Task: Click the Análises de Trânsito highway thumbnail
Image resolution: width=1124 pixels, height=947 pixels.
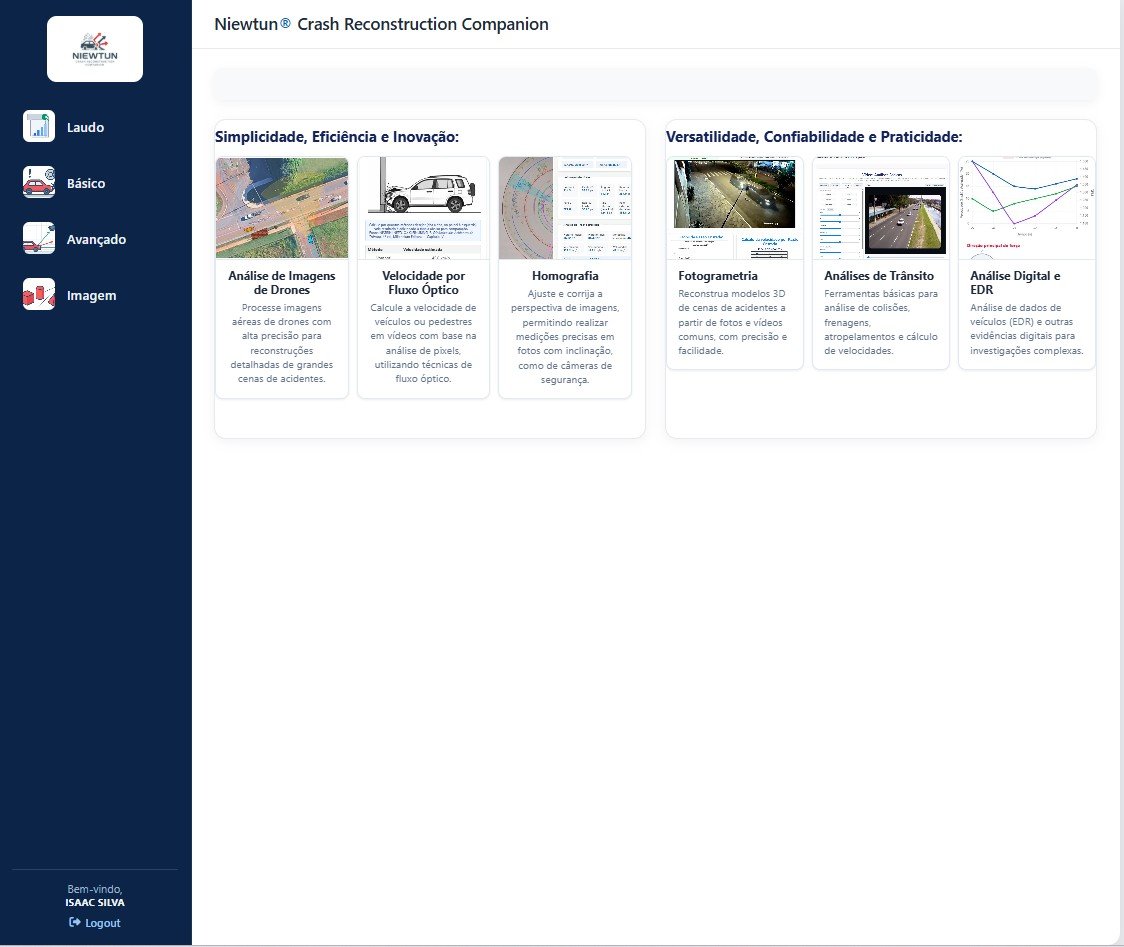Action: pyautogui.click(x=880, y=208)
